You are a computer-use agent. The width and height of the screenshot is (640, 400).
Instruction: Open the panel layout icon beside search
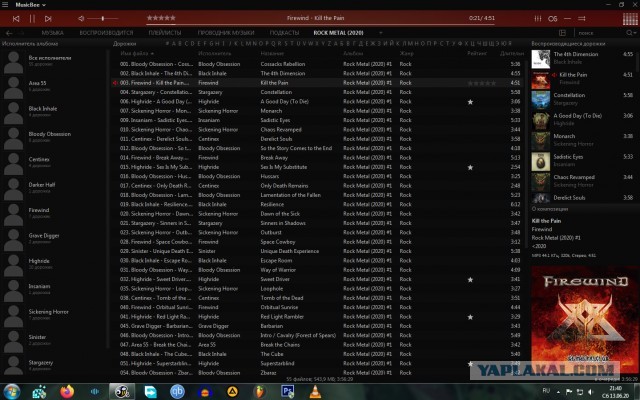tap(562, 33)
